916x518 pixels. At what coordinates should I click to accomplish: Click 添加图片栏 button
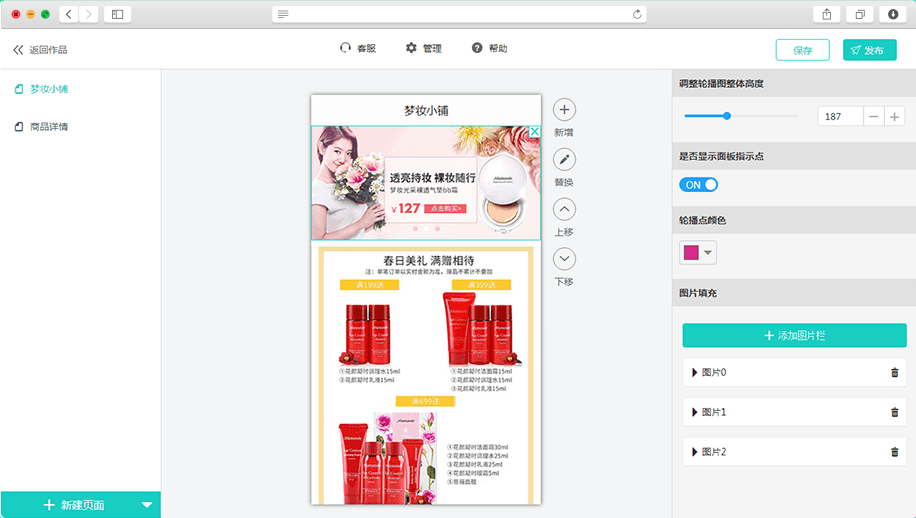794,336
